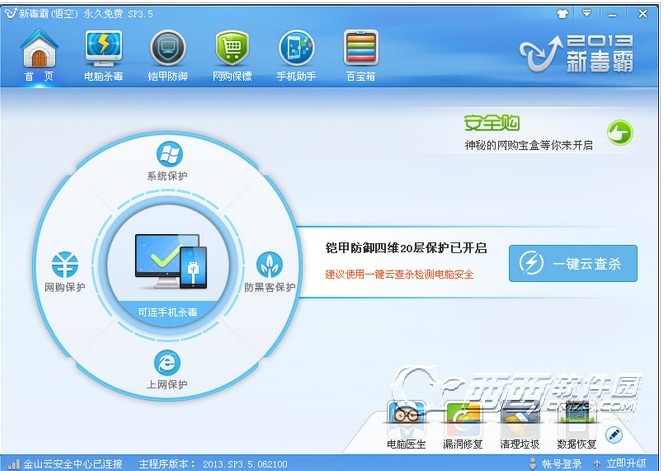Click the 网购保护 yen icon
664x471 pixels.
click(x=65, y=265)
